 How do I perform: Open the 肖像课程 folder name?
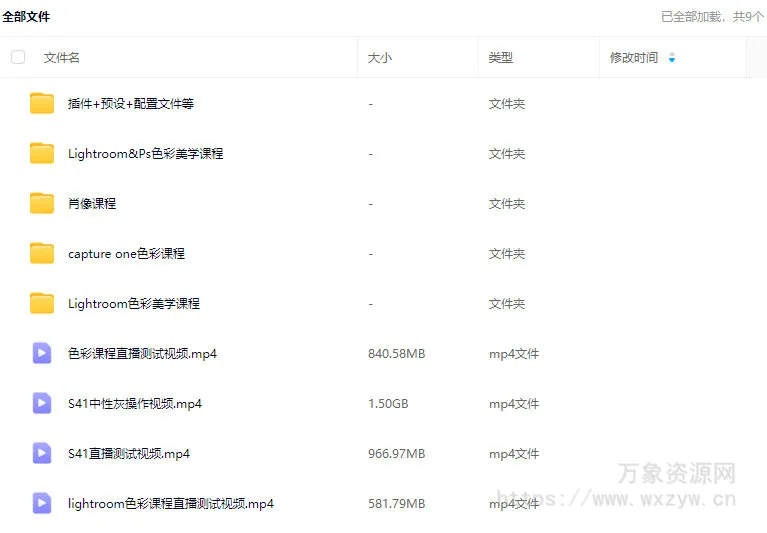tap(92, 203)
